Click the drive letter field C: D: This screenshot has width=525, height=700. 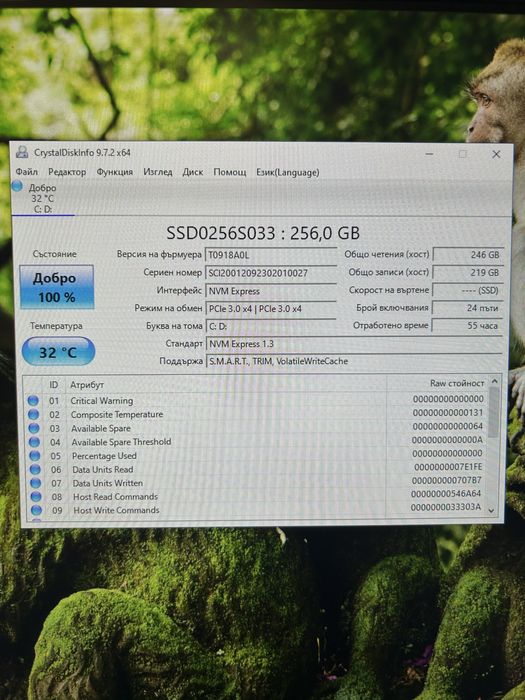[x=271, y=326]
